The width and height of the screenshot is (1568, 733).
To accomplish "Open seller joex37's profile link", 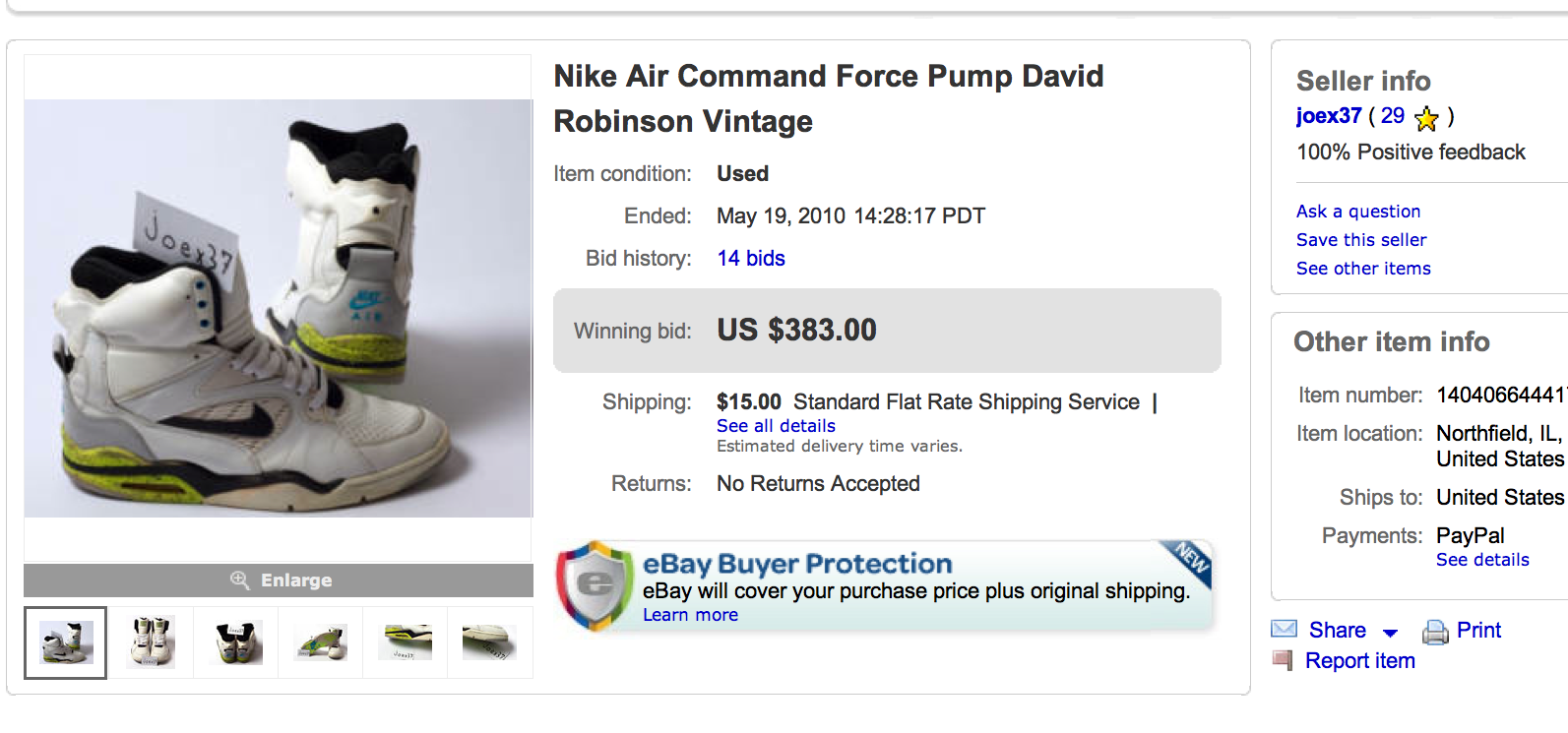I will point(1328,116).
